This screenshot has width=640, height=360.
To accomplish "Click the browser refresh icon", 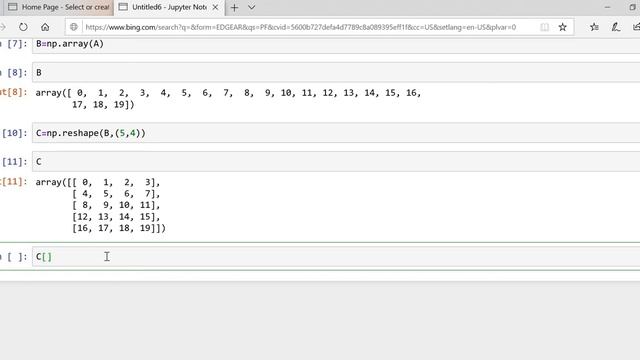I will (x=23, y=27).
